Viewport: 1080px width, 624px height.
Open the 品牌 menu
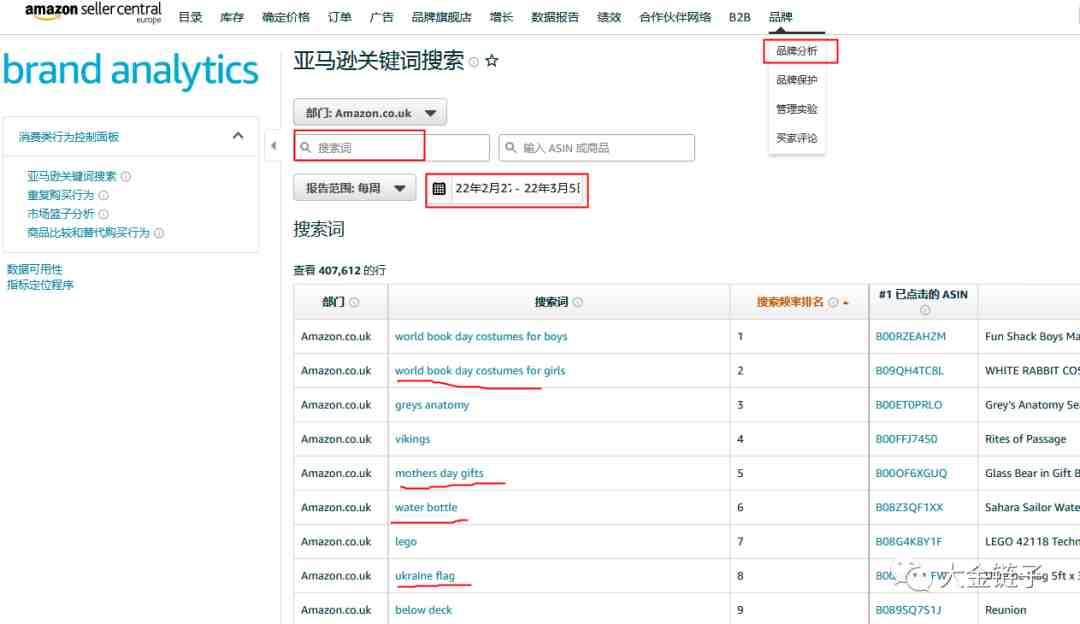coord(780,17)
